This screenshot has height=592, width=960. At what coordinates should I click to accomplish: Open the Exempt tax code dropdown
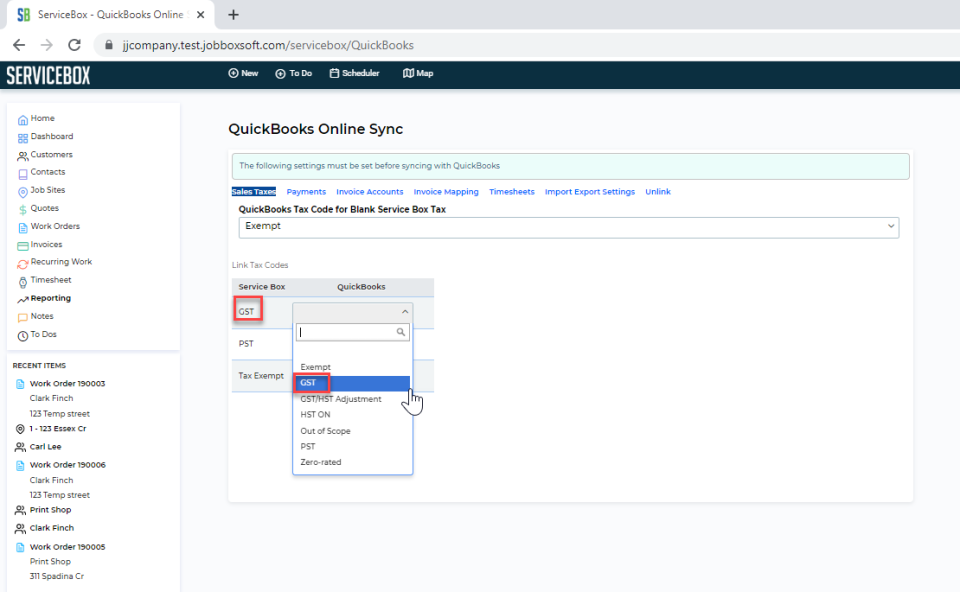click(x=569, y=227)
